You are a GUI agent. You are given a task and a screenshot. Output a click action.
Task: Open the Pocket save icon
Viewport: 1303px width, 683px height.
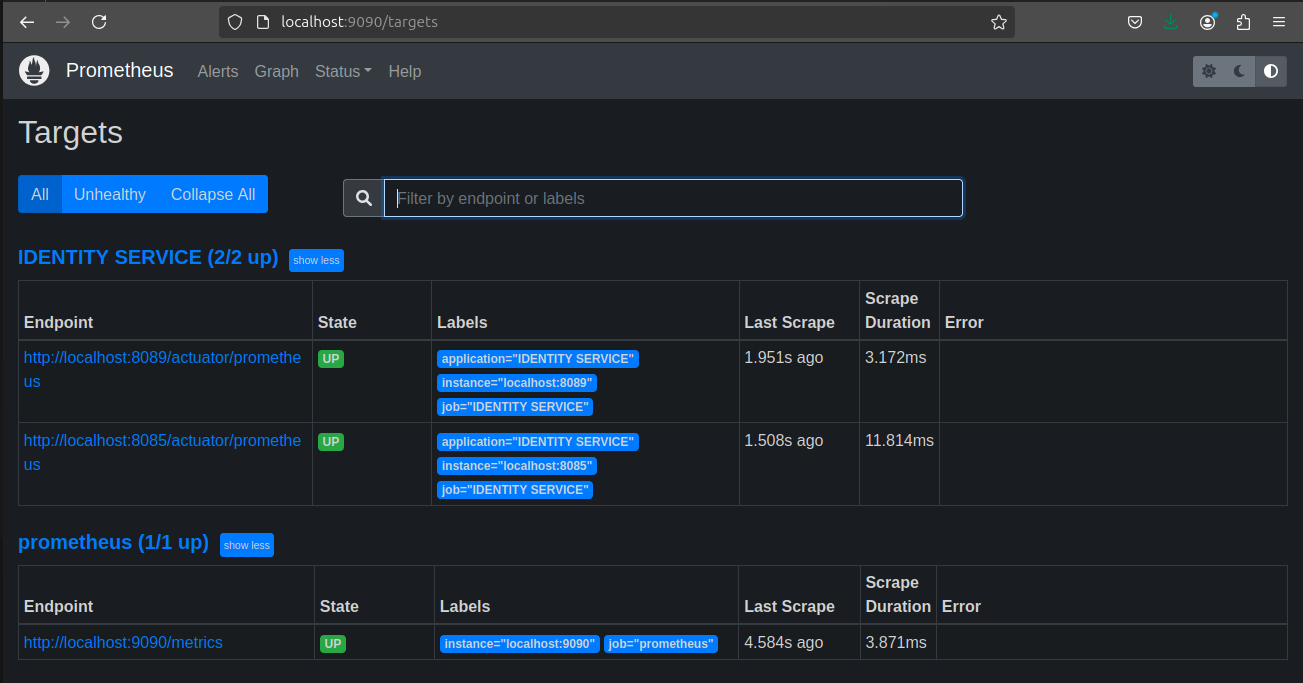point(1135,22)
